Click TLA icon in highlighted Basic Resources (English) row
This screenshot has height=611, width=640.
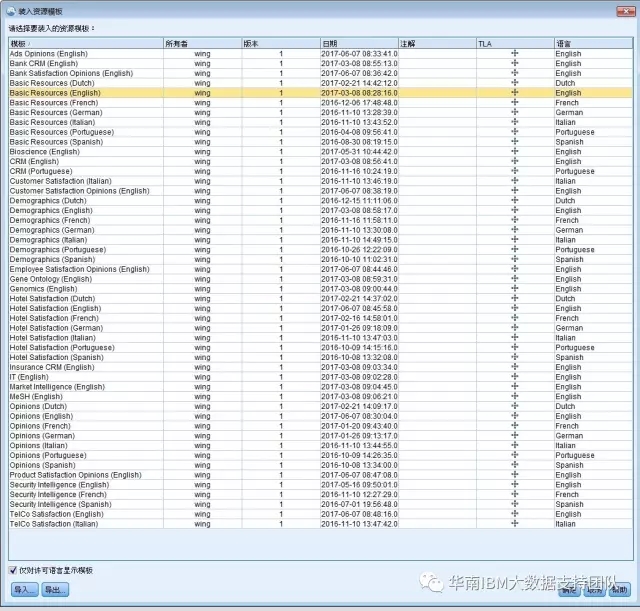point(515,93)
